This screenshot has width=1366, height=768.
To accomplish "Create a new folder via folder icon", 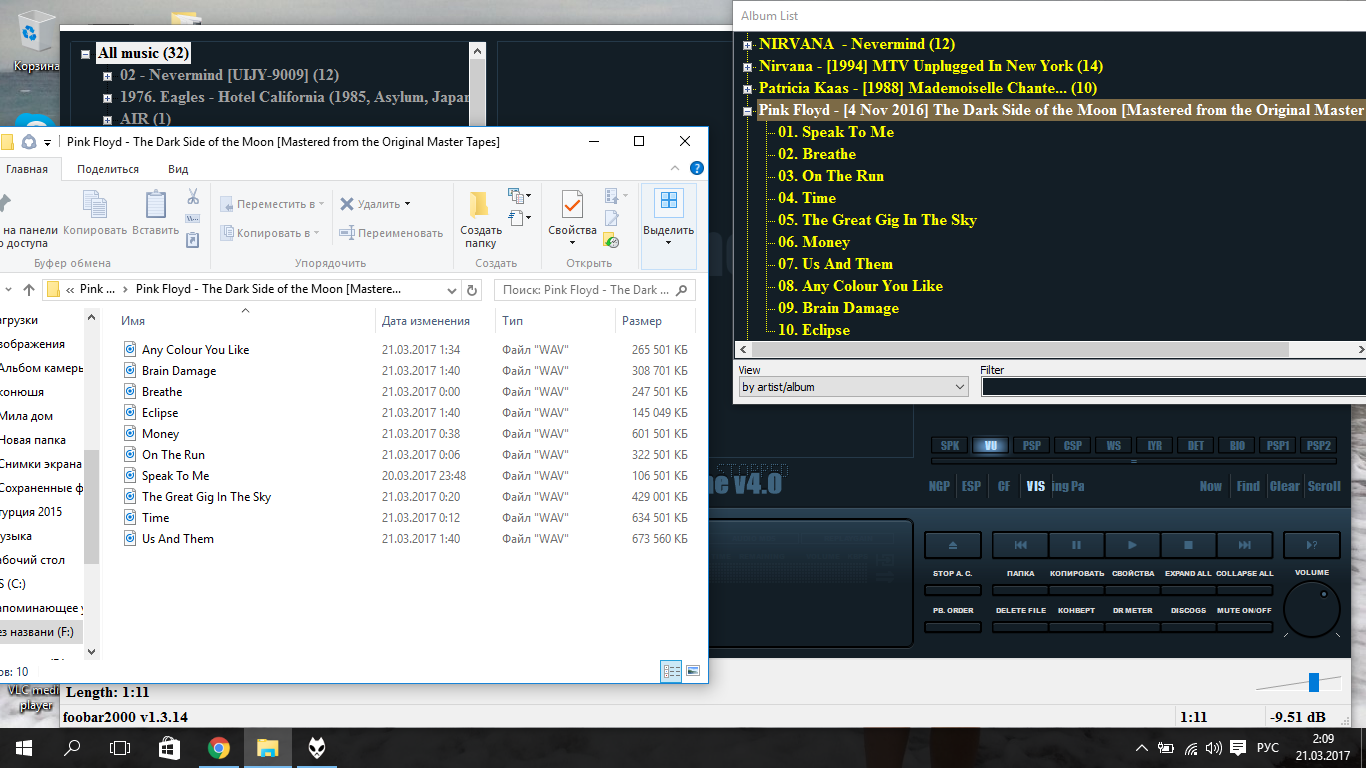I will pos(480,203).
